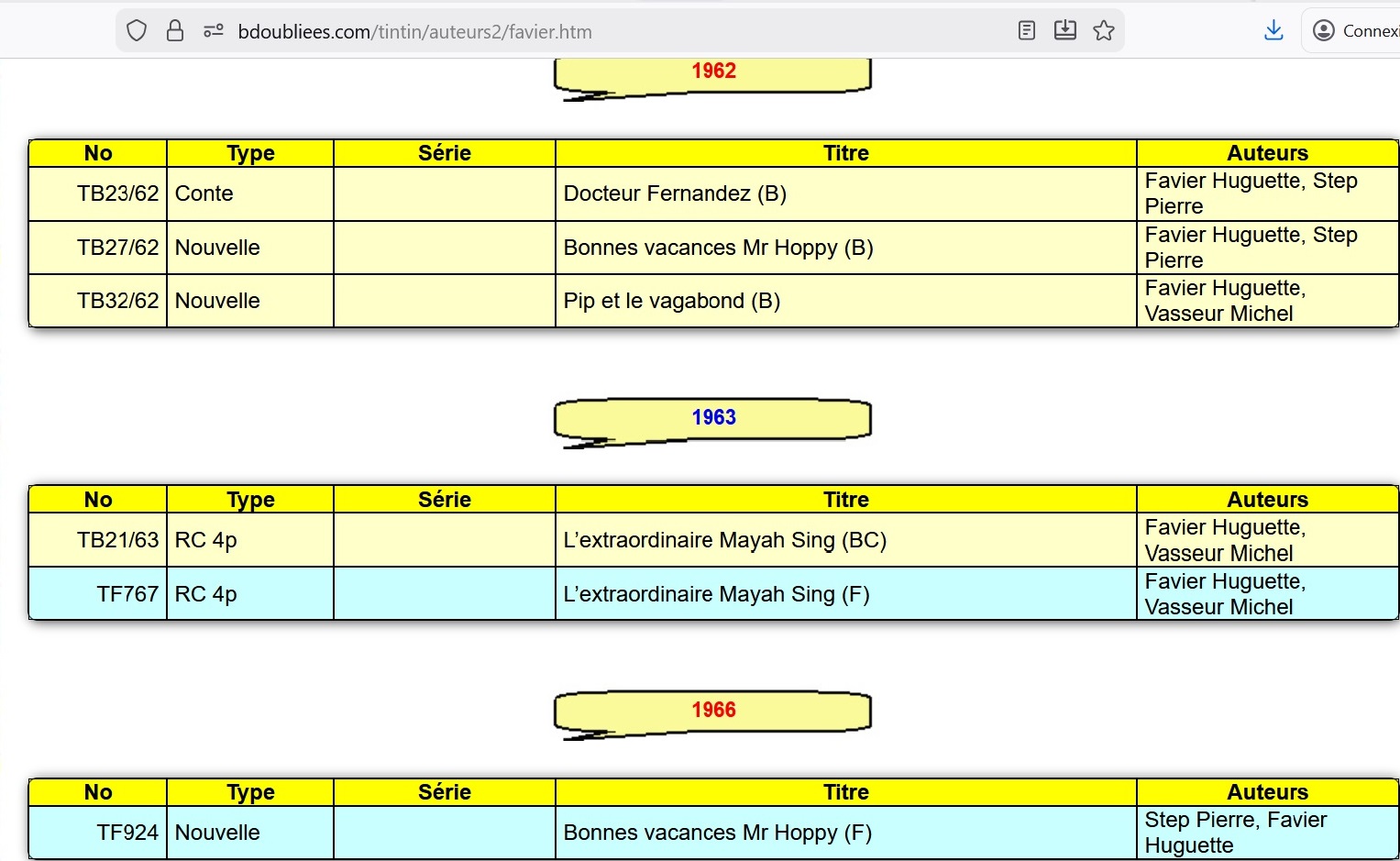This screenshot has height=861, width=1400.
Task: Click the TF924 issue number cell
Action: pyautogui.click(x=127, y=833)
